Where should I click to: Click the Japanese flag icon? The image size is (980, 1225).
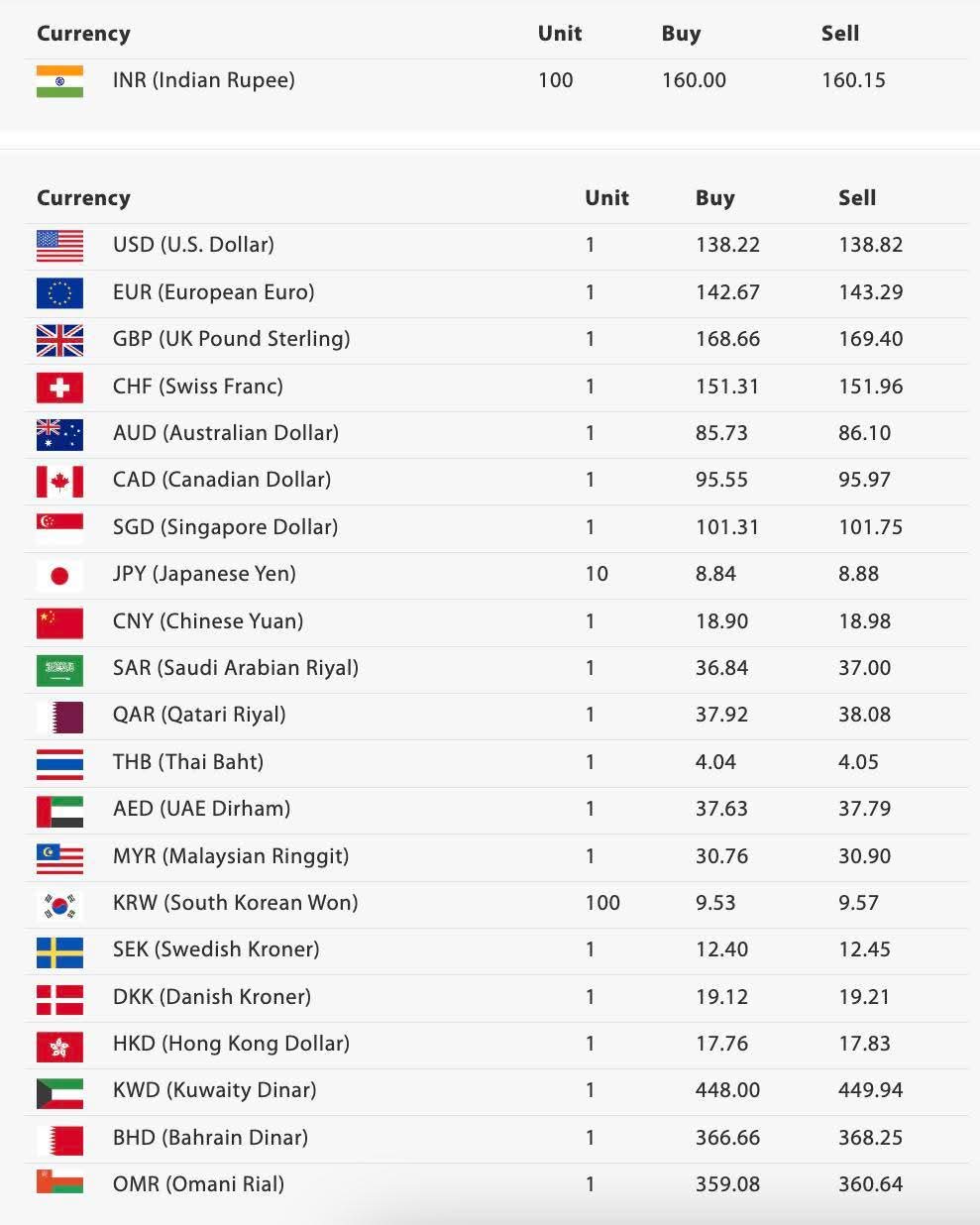pyautogui.click(x=59, y=575)
